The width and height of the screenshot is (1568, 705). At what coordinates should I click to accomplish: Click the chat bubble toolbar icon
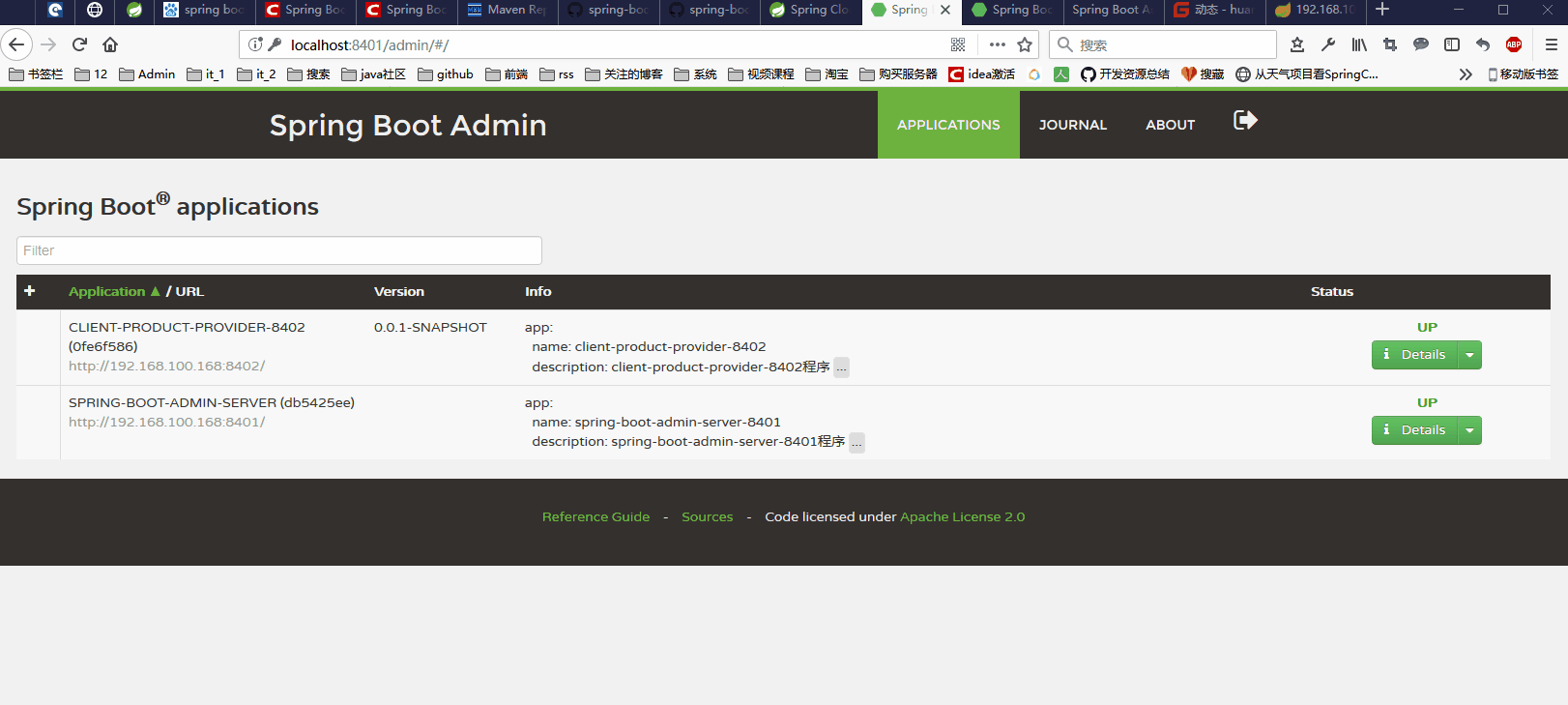[x=1421, y=44]
